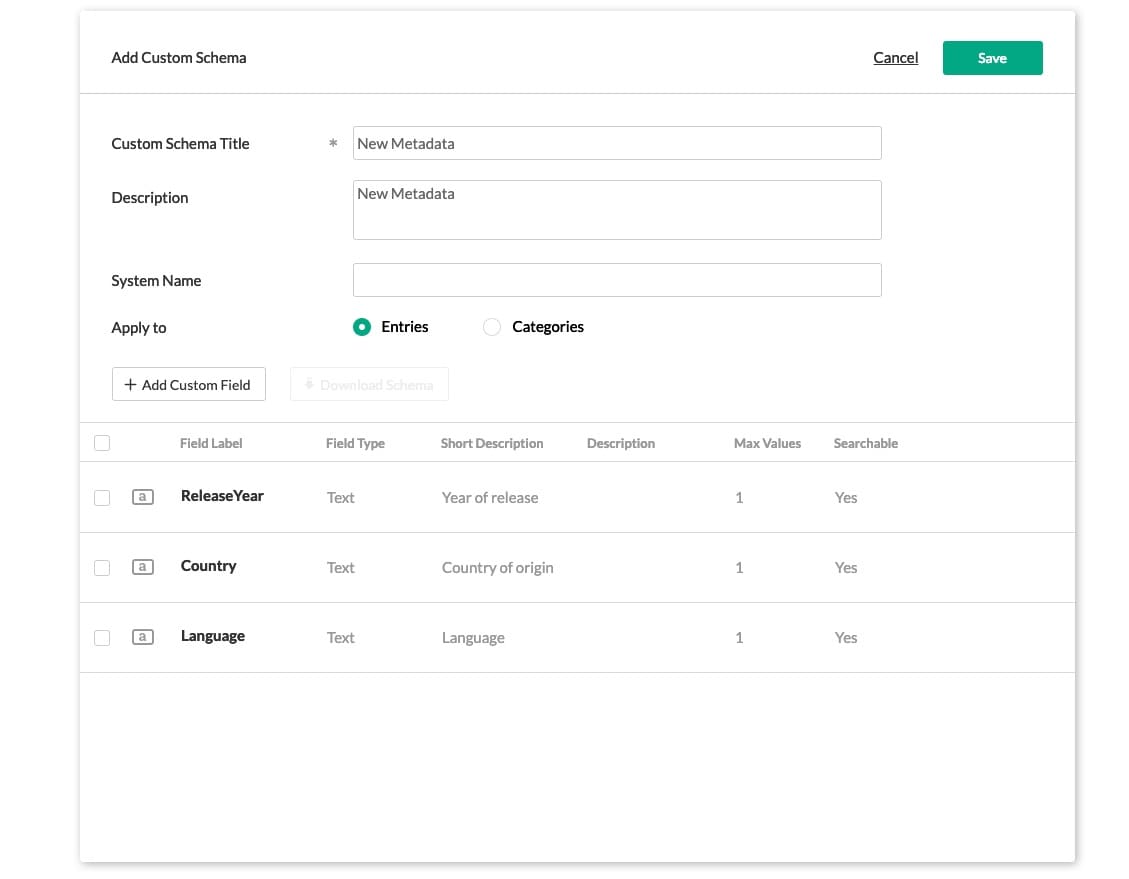1129x879 pixels.
Task: Click the Description column header
Action: click(621, 443)
